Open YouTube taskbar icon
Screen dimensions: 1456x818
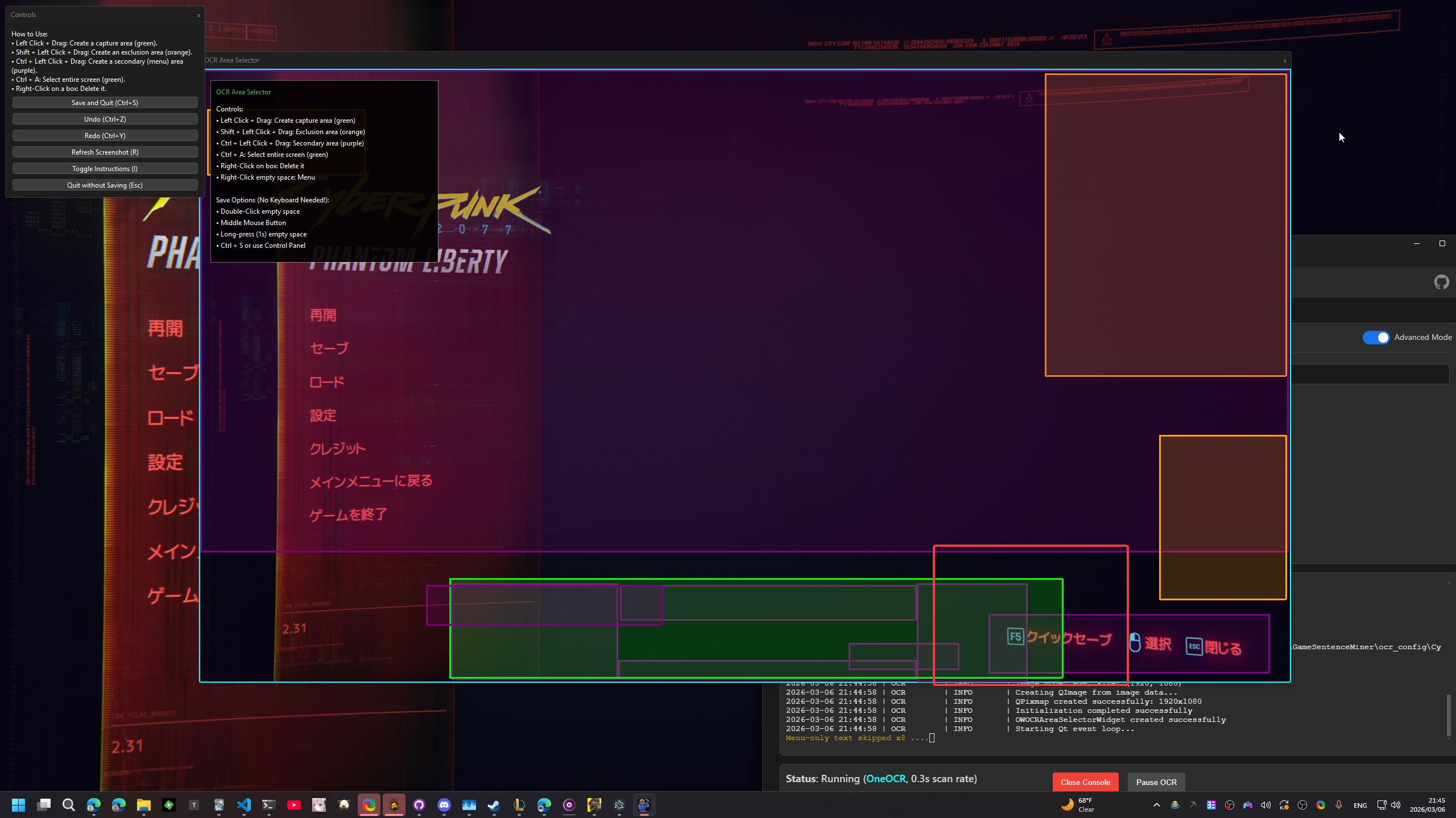(x=293, y=804)
